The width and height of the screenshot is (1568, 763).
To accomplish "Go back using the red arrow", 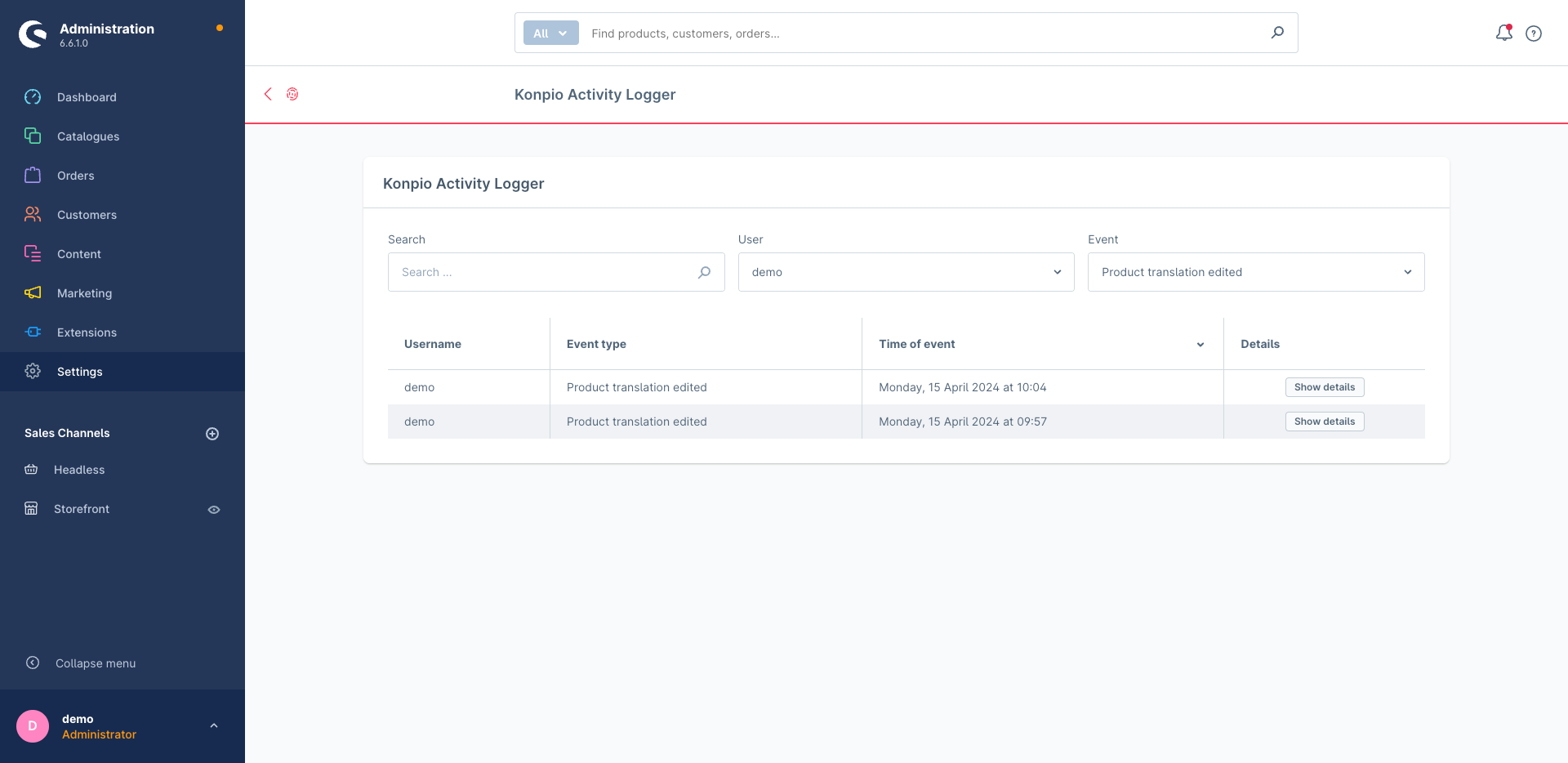I will click(x=268, y=94).
